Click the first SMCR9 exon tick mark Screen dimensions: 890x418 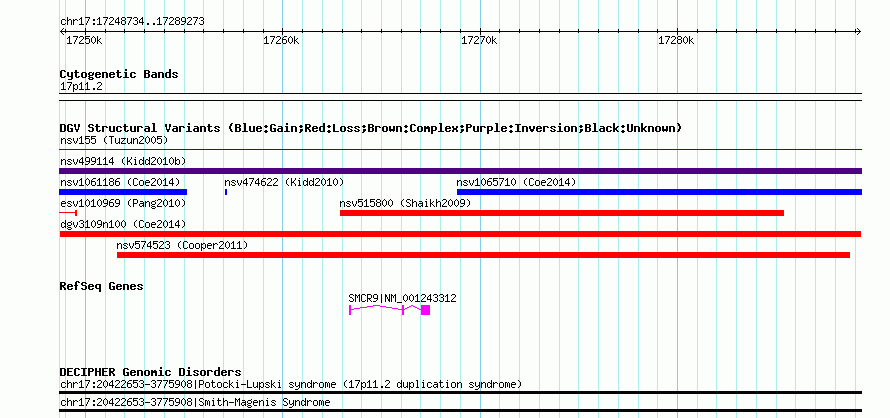350,310
